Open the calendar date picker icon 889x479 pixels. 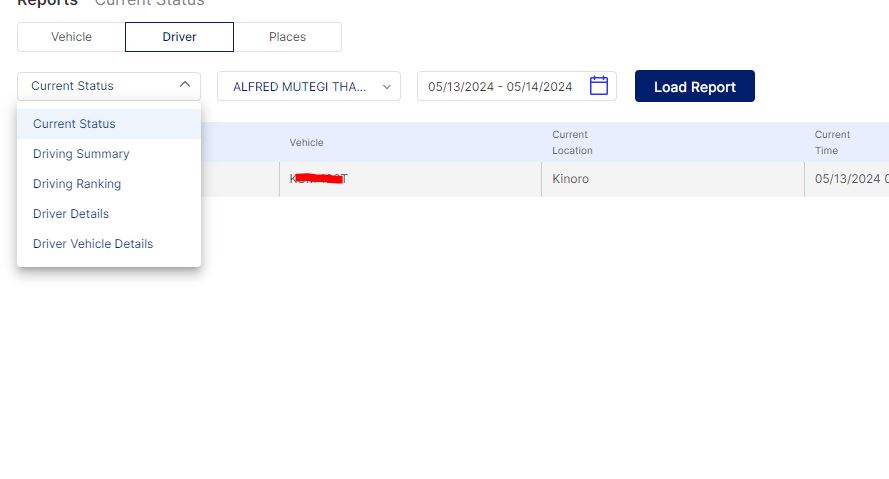click(x=599, y=86)
